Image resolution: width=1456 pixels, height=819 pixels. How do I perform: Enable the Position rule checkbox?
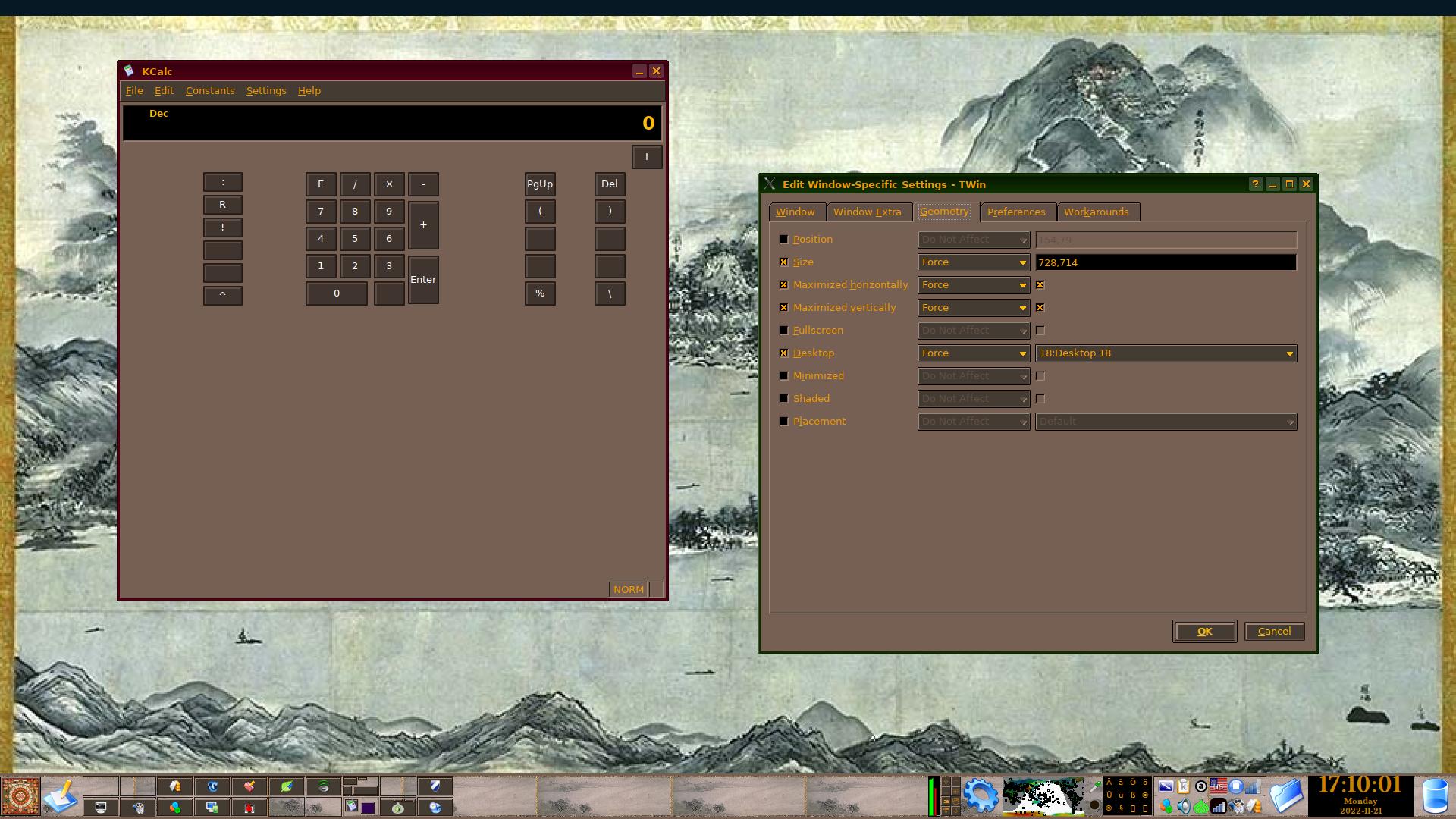[783, 239]
